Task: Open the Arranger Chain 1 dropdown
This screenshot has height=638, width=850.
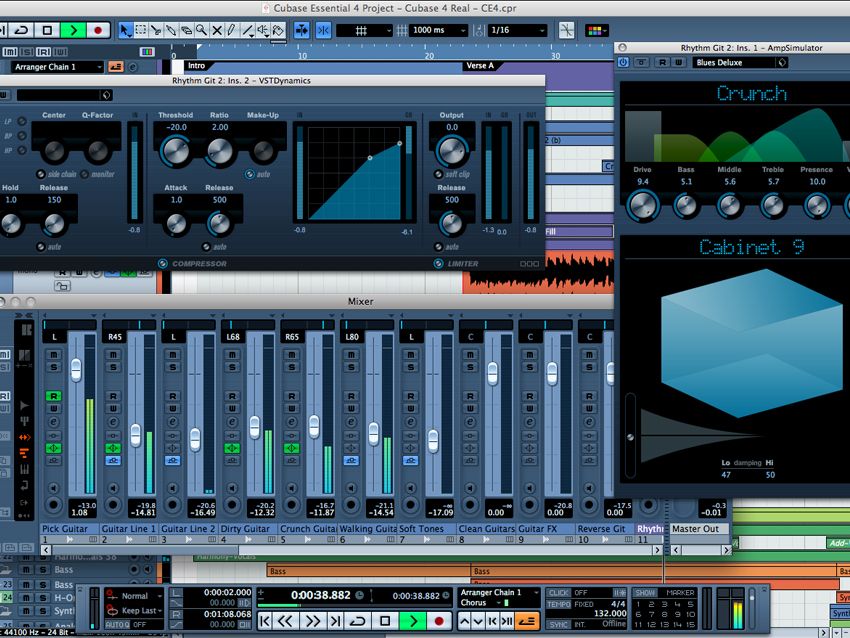Action: [57, 67]
